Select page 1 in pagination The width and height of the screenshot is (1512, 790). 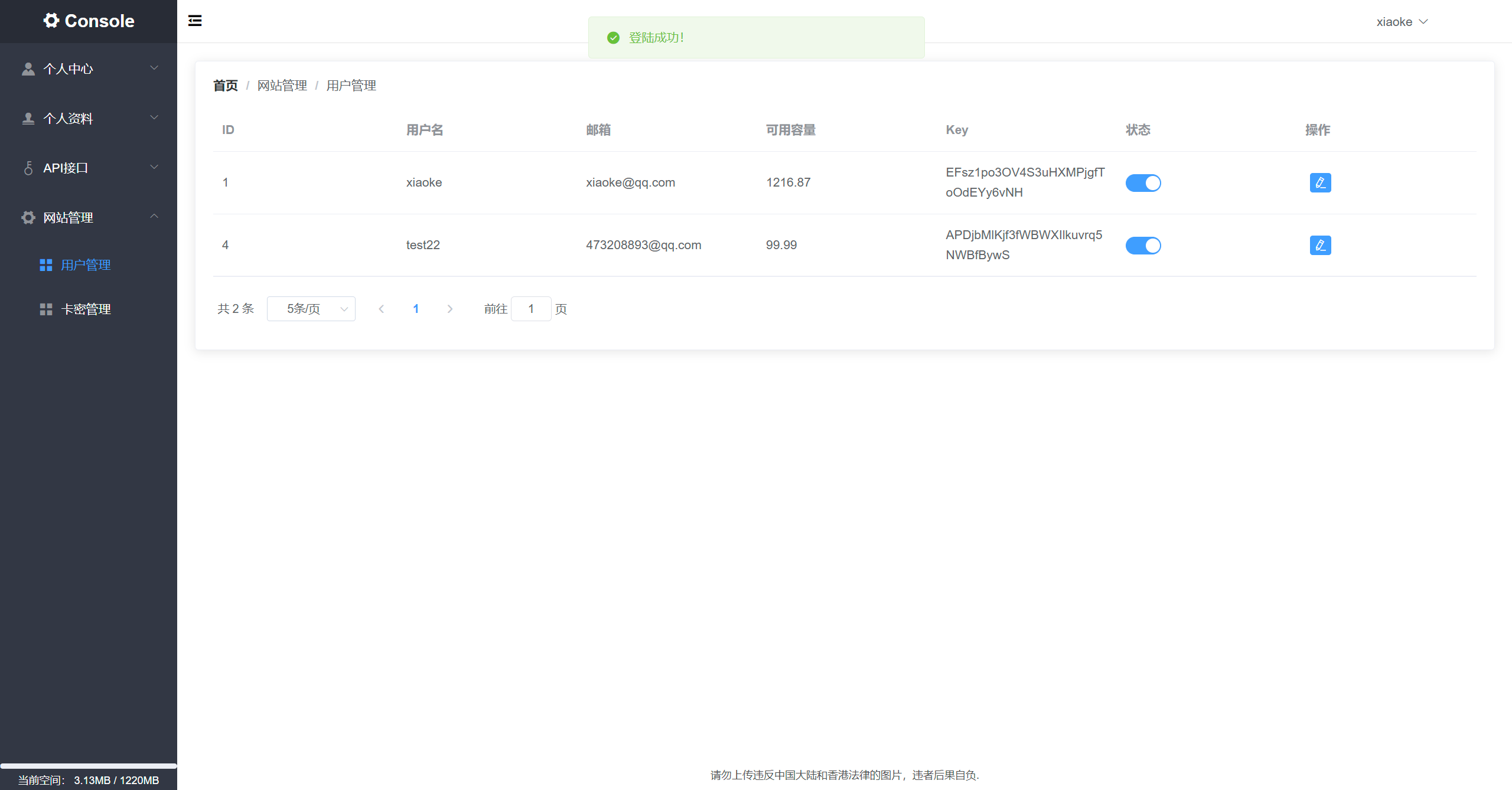pos(416,309)
